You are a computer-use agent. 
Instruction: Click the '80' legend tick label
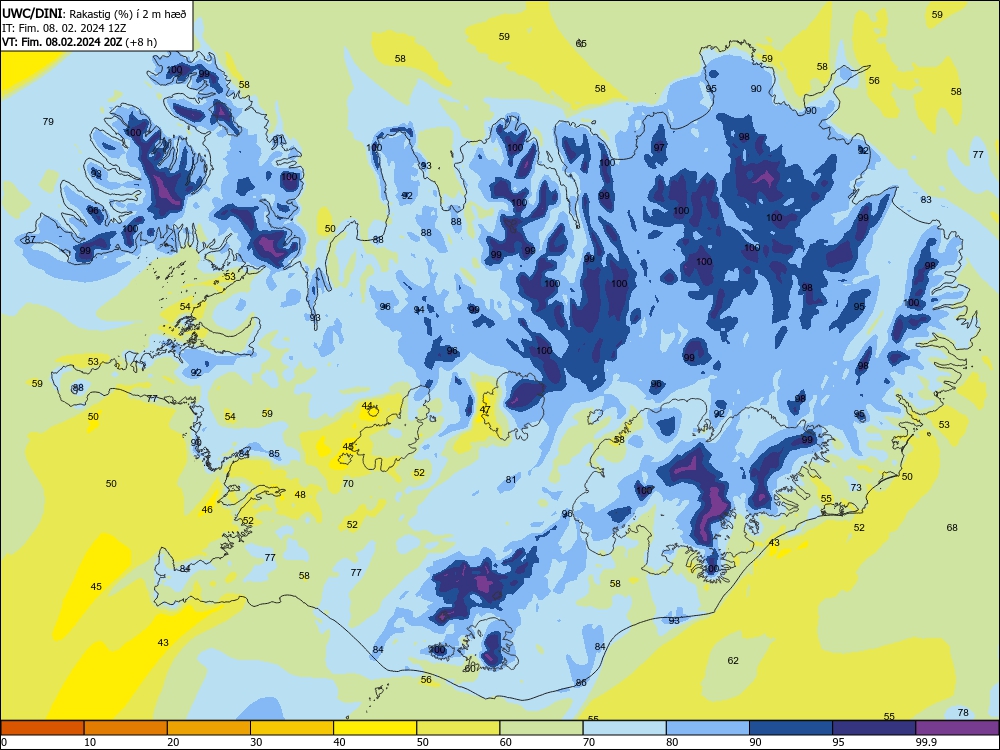672,742
